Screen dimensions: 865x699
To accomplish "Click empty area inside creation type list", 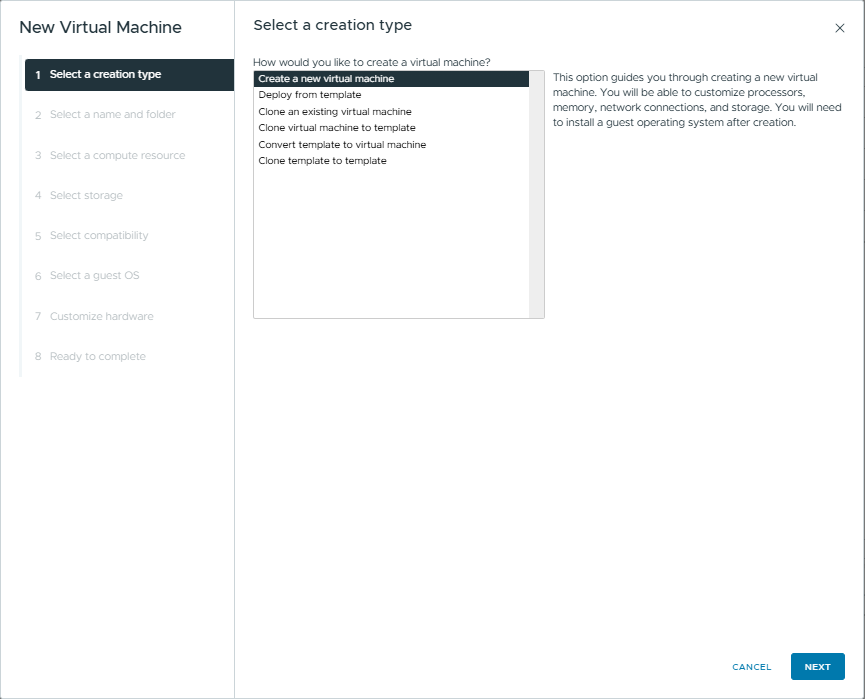I will (x=390, y=250).
